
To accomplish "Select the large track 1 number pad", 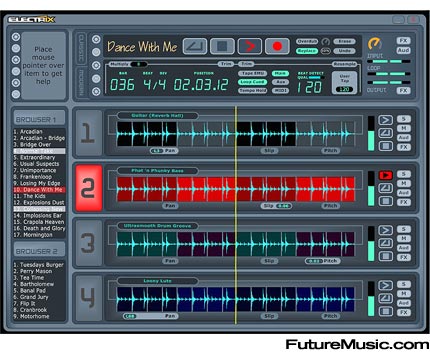I will pos(88,133).
